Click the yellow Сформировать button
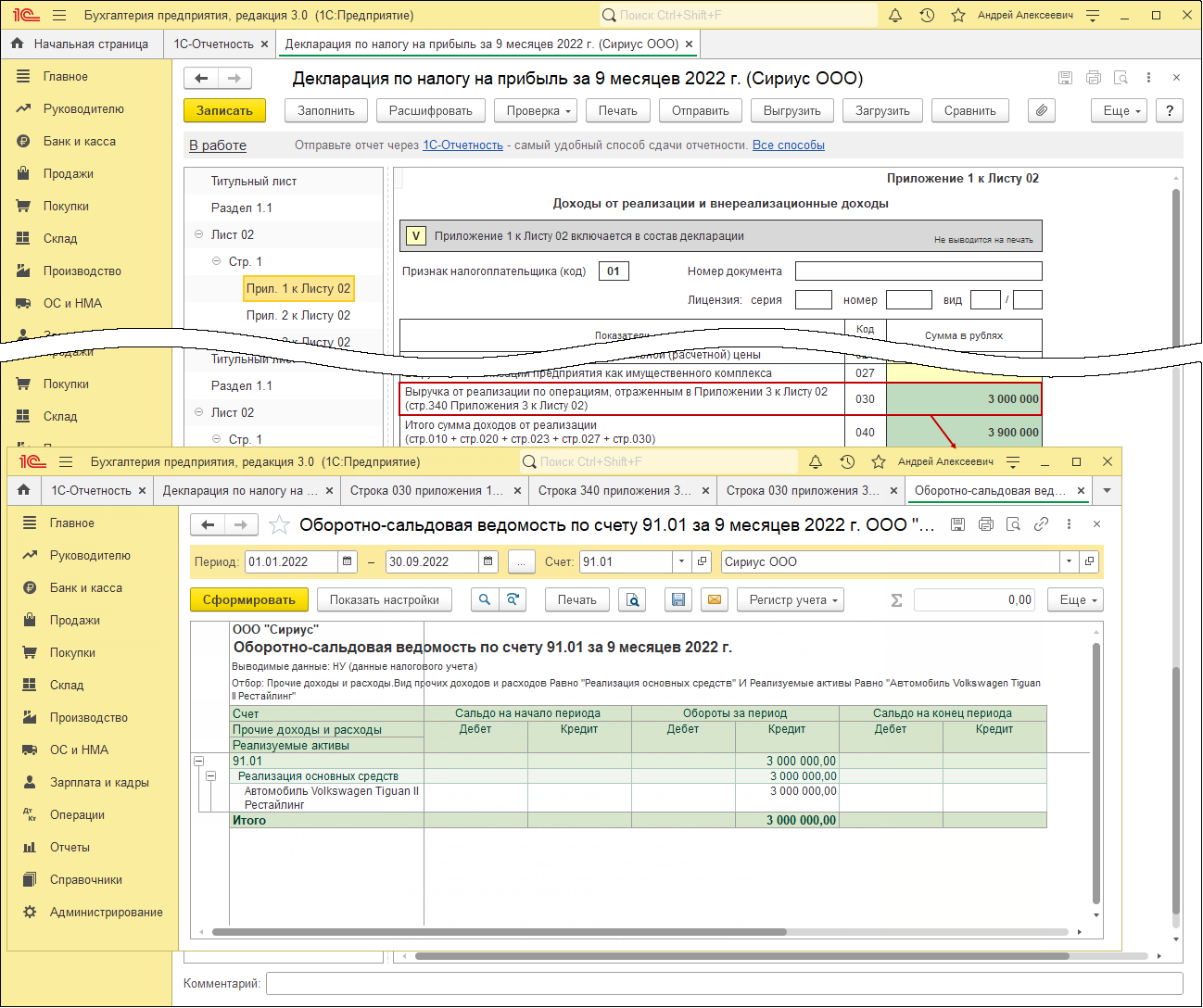 pyautogui.click(x=249, y=599)
